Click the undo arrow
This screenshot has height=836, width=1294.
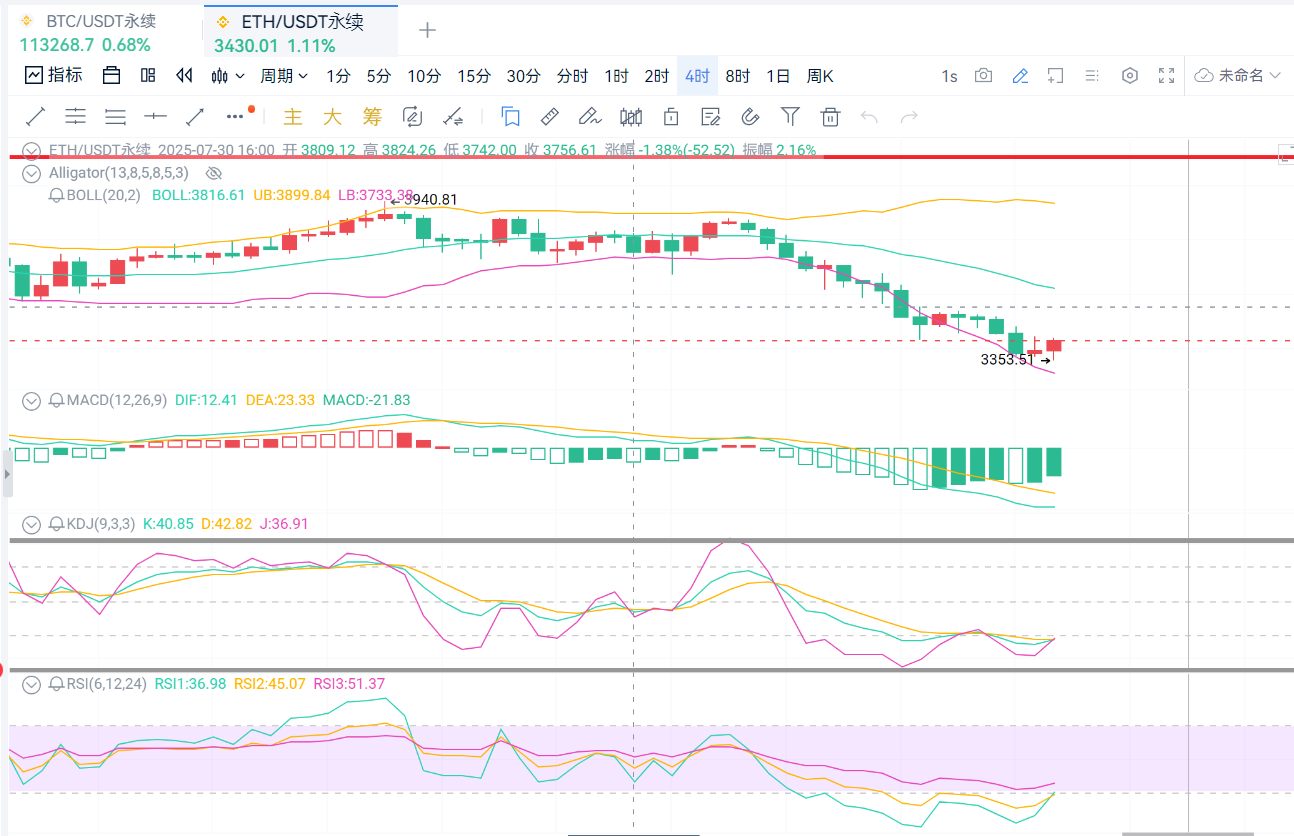pos(869,117)
